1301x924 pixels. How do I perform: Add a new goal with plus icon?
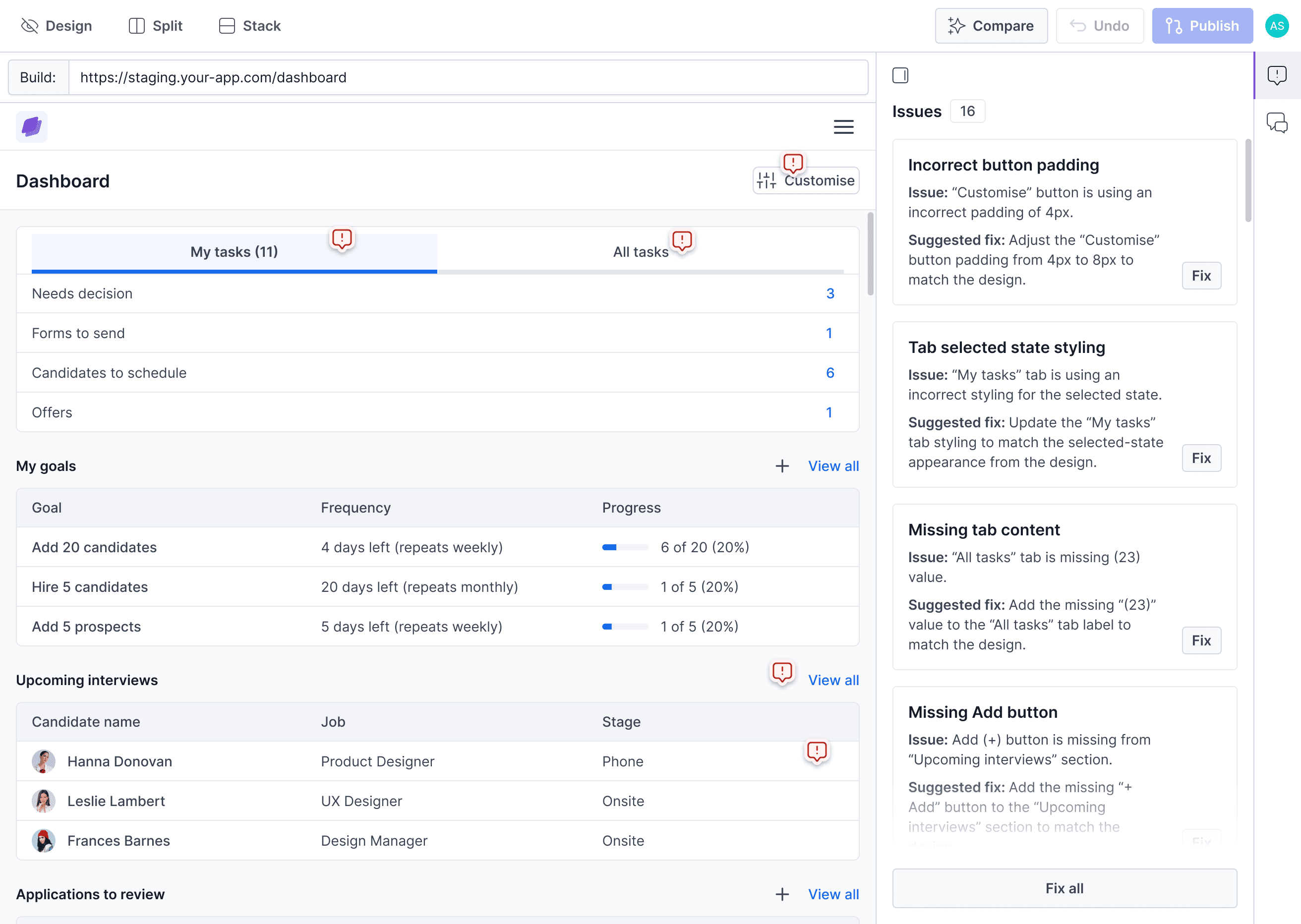[x=782, y=466]
